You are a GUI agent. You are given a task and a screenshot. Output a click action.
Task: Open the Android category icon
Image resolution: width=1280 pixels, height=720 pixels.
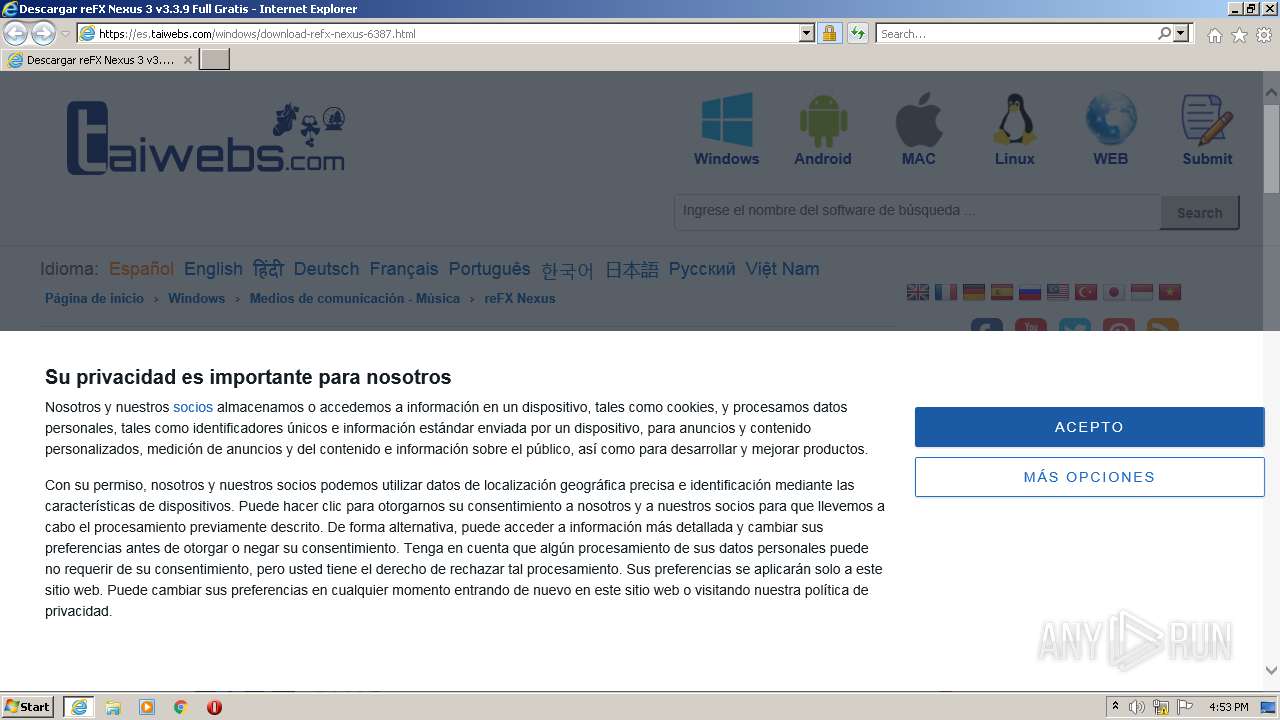click(823, 120)
